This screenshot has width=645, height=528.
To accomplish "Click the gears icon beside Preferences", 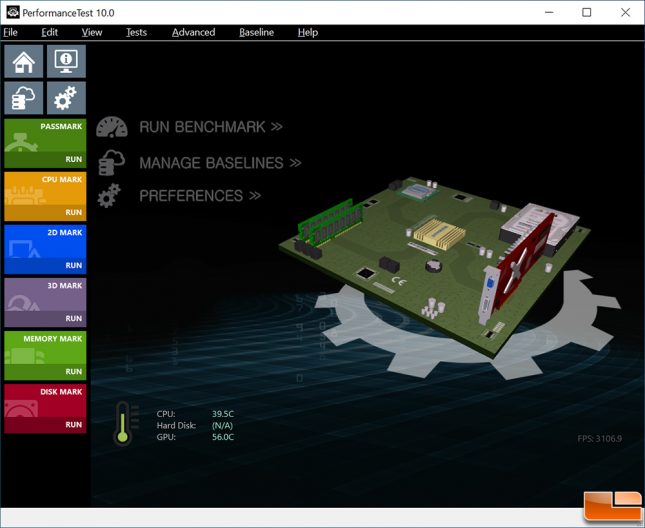I will pos(109,196).
